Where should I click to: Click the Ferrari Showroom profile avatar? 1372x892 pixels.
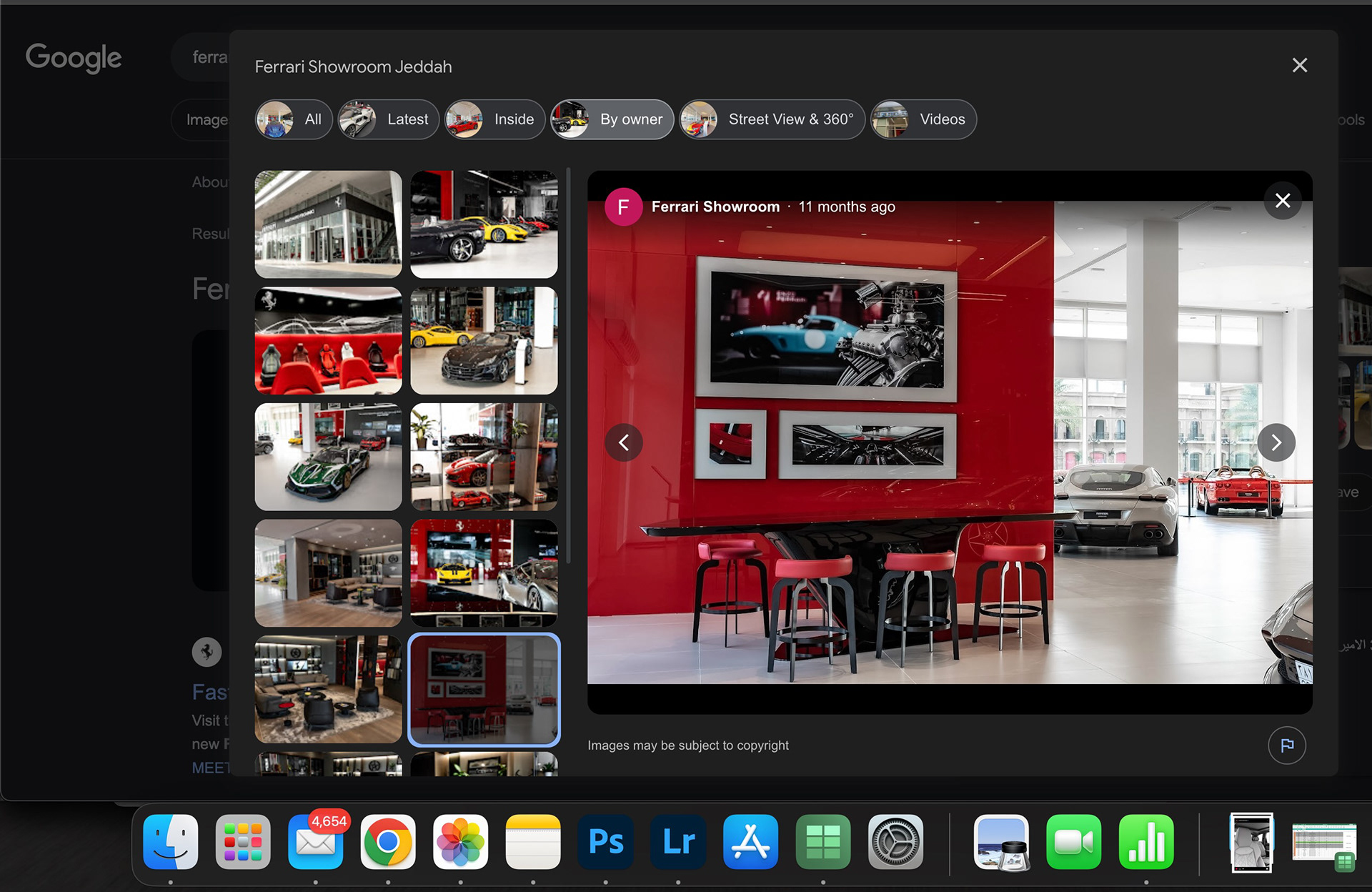point(623,207)
